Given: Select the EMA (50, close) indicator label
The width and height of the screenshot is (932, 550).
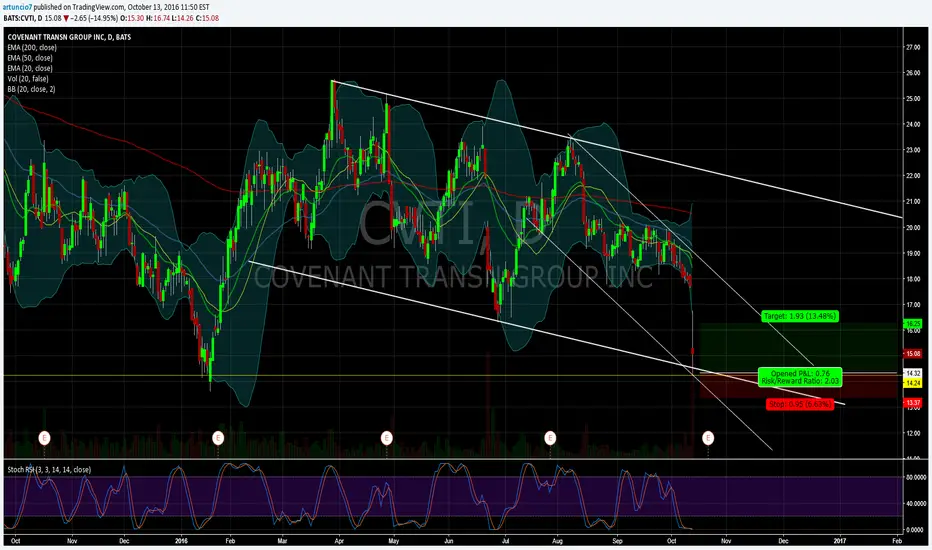Looking at the screenshot, I should click(30, 58).
